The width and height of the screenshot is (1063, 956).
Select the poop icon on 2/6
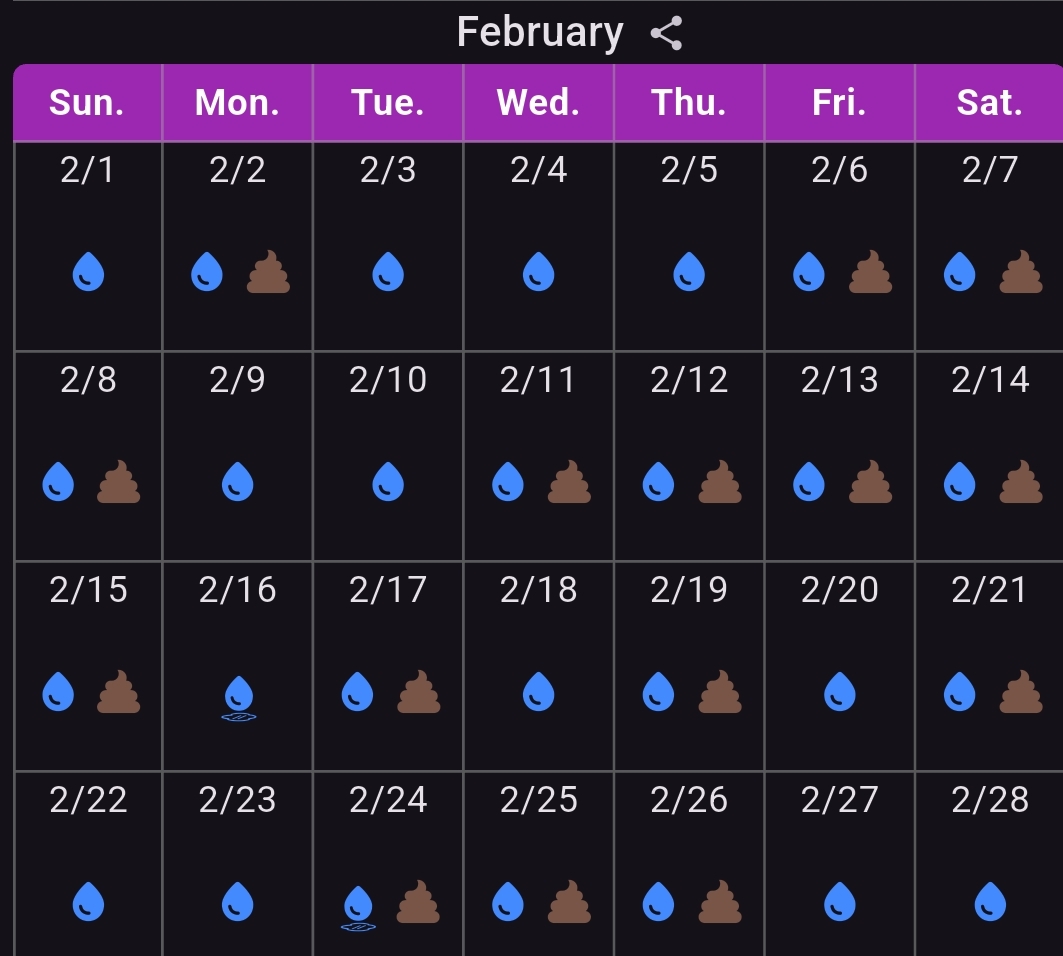coord(869,272)
